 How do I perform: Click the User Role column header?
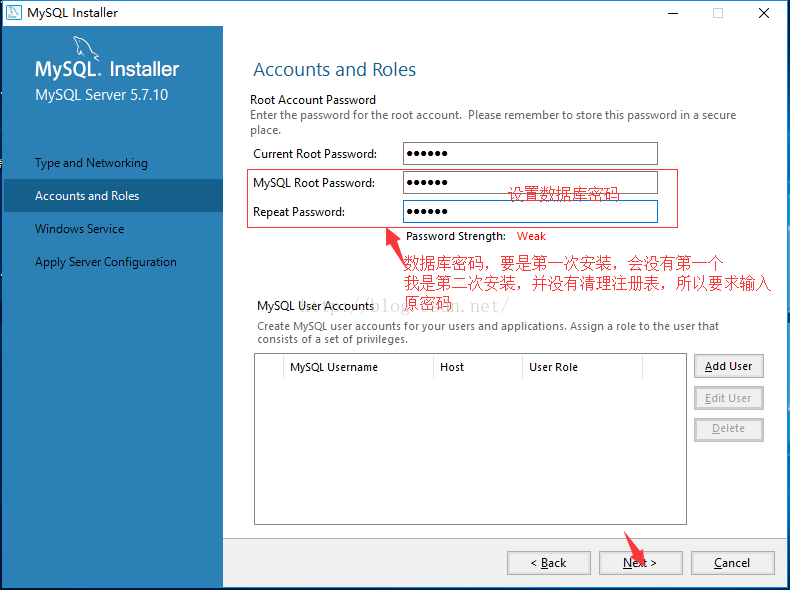pyautogui.click(x=582, y=367)
